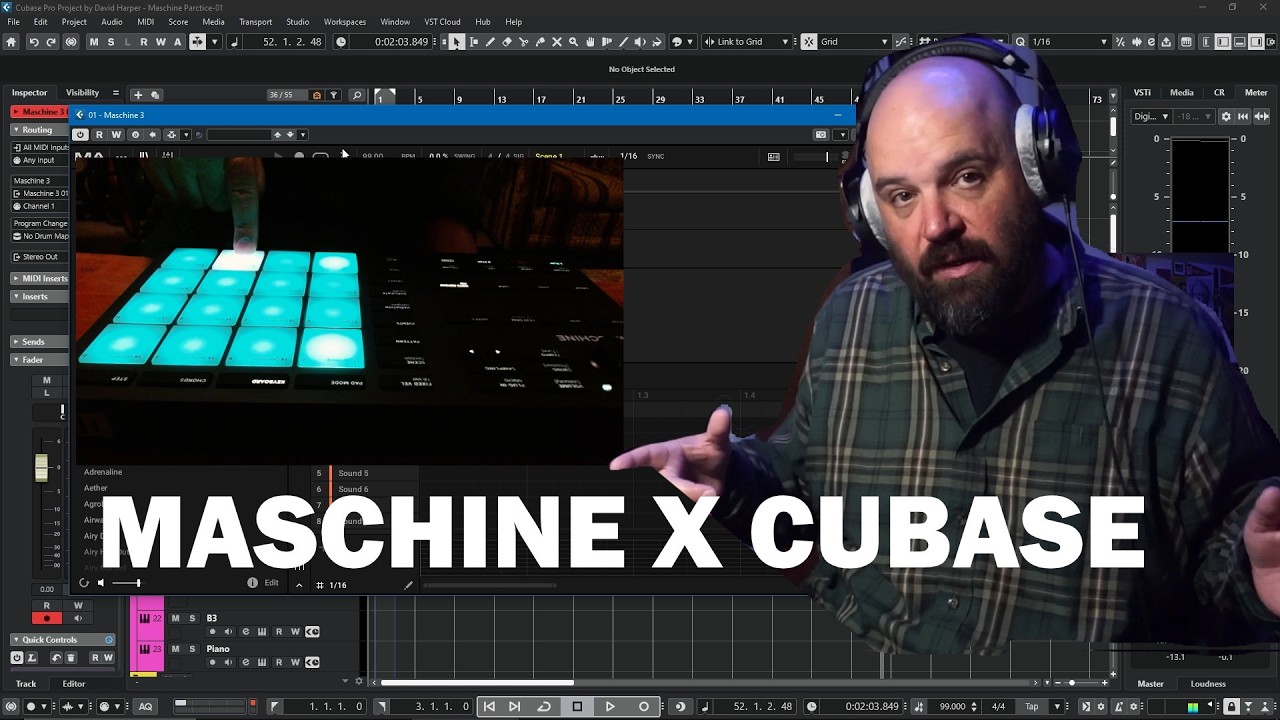
Task: Select the Zoom magnifier tool
Action: (573, 42)
